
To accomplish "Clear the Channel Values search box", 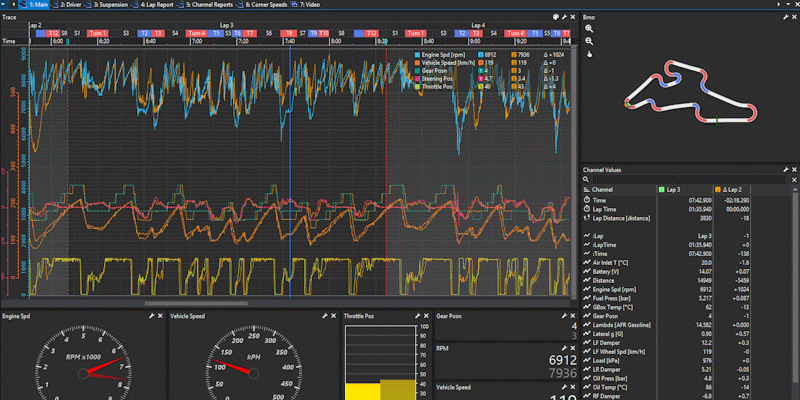I will (794, 180).
